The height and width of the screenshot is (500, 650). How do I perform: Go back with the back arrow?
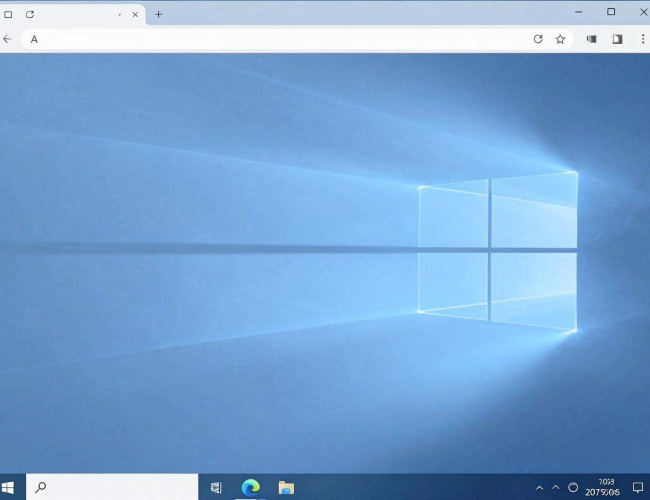coord(7,39)
